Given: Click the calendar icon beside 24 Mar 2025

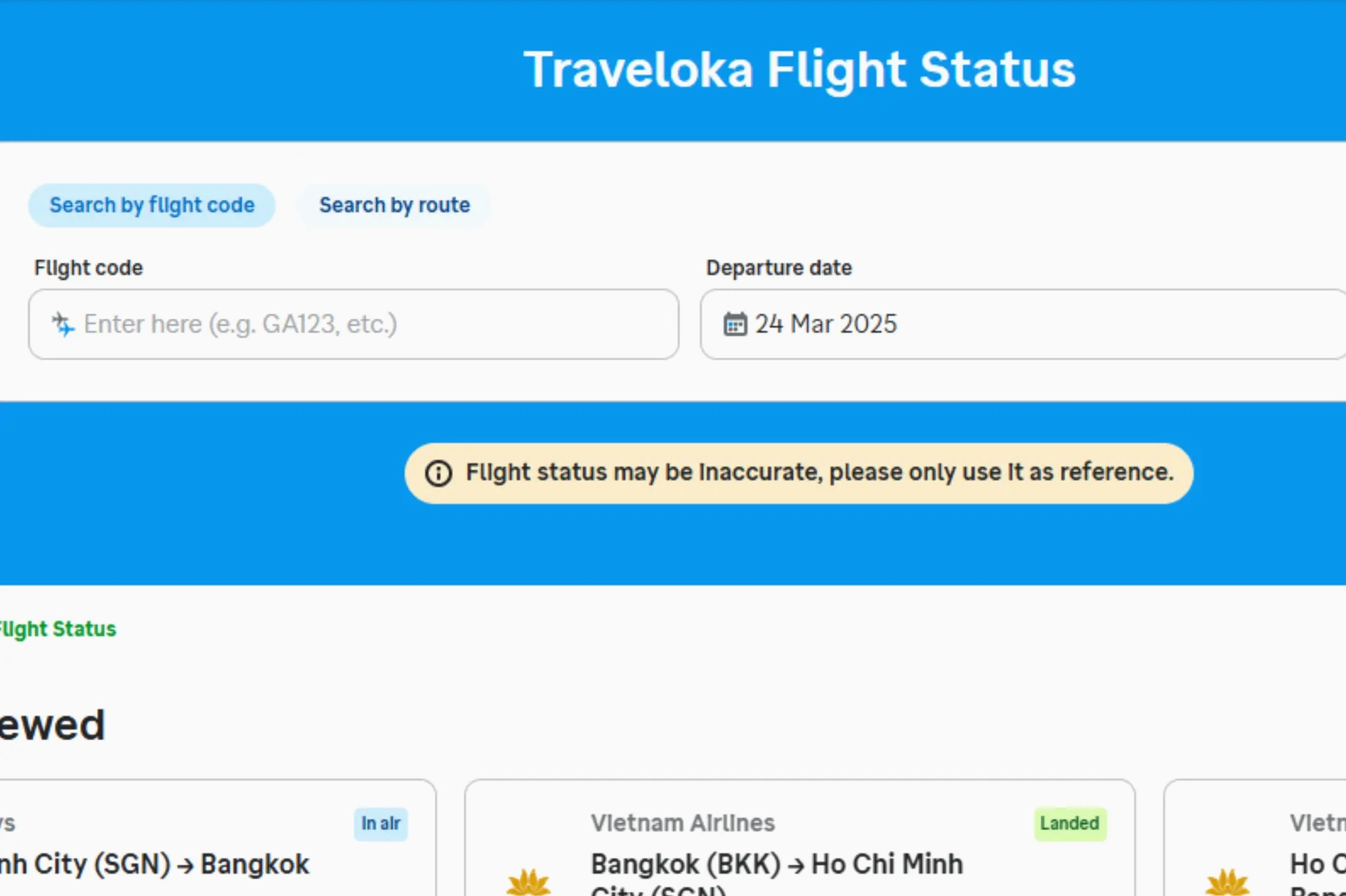Looking at the screenshot, I should (735, 324).
